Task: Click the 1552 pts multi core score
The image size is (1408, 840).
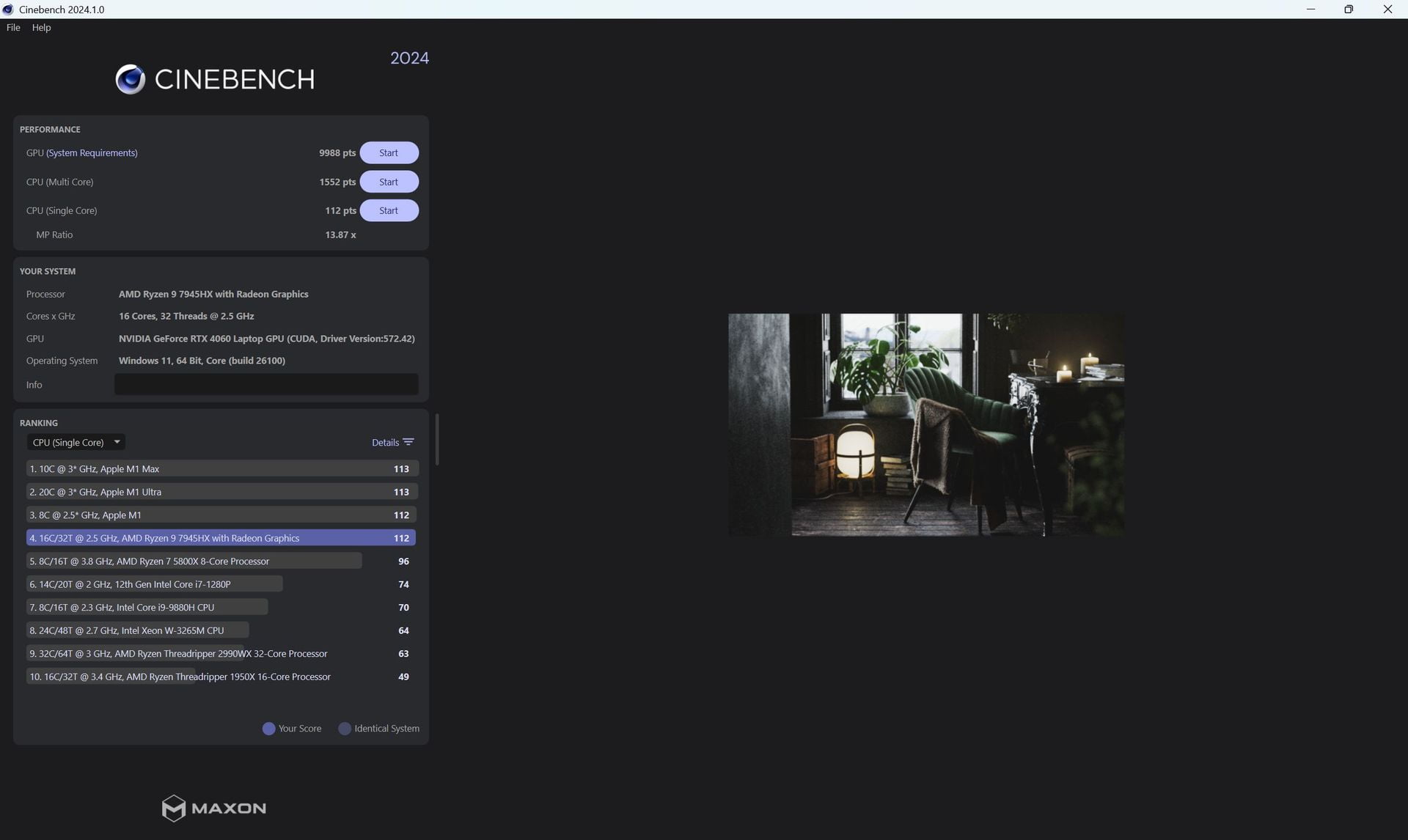Action: click(x=337, y=182)
